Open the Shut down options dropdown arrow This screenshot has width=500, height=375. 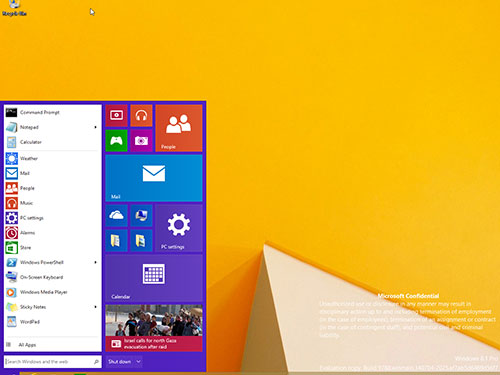pos(138,362)
